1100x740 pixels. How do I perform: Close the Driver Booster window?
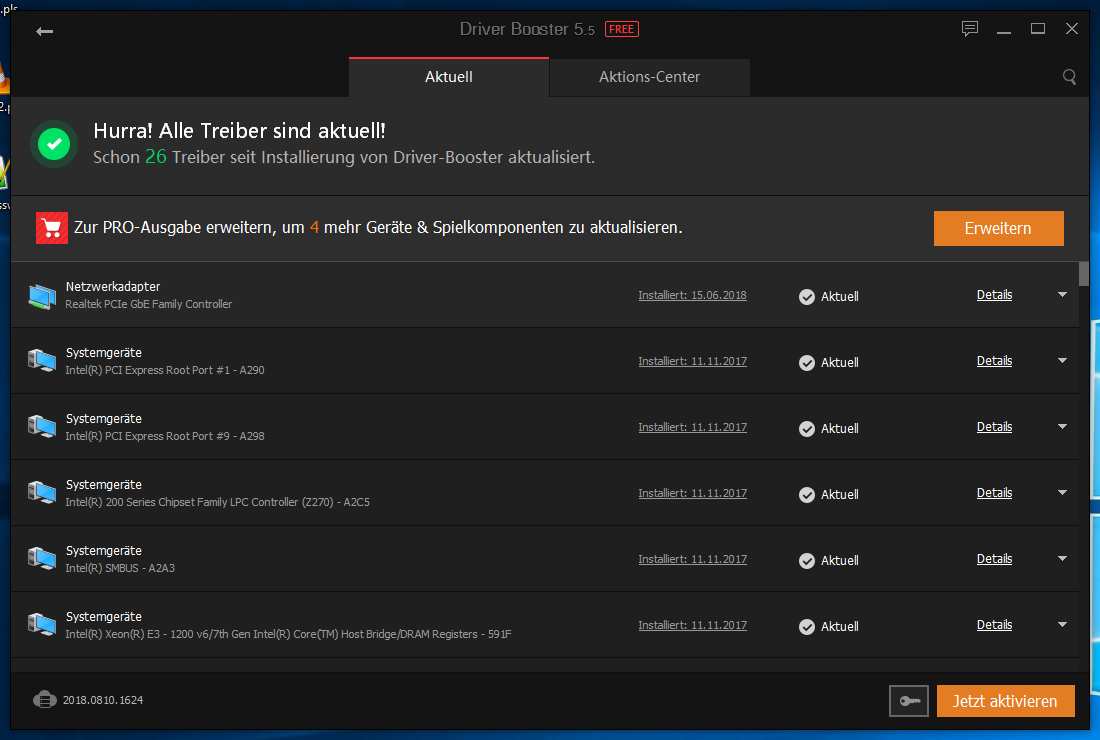tap(1071, 29)
